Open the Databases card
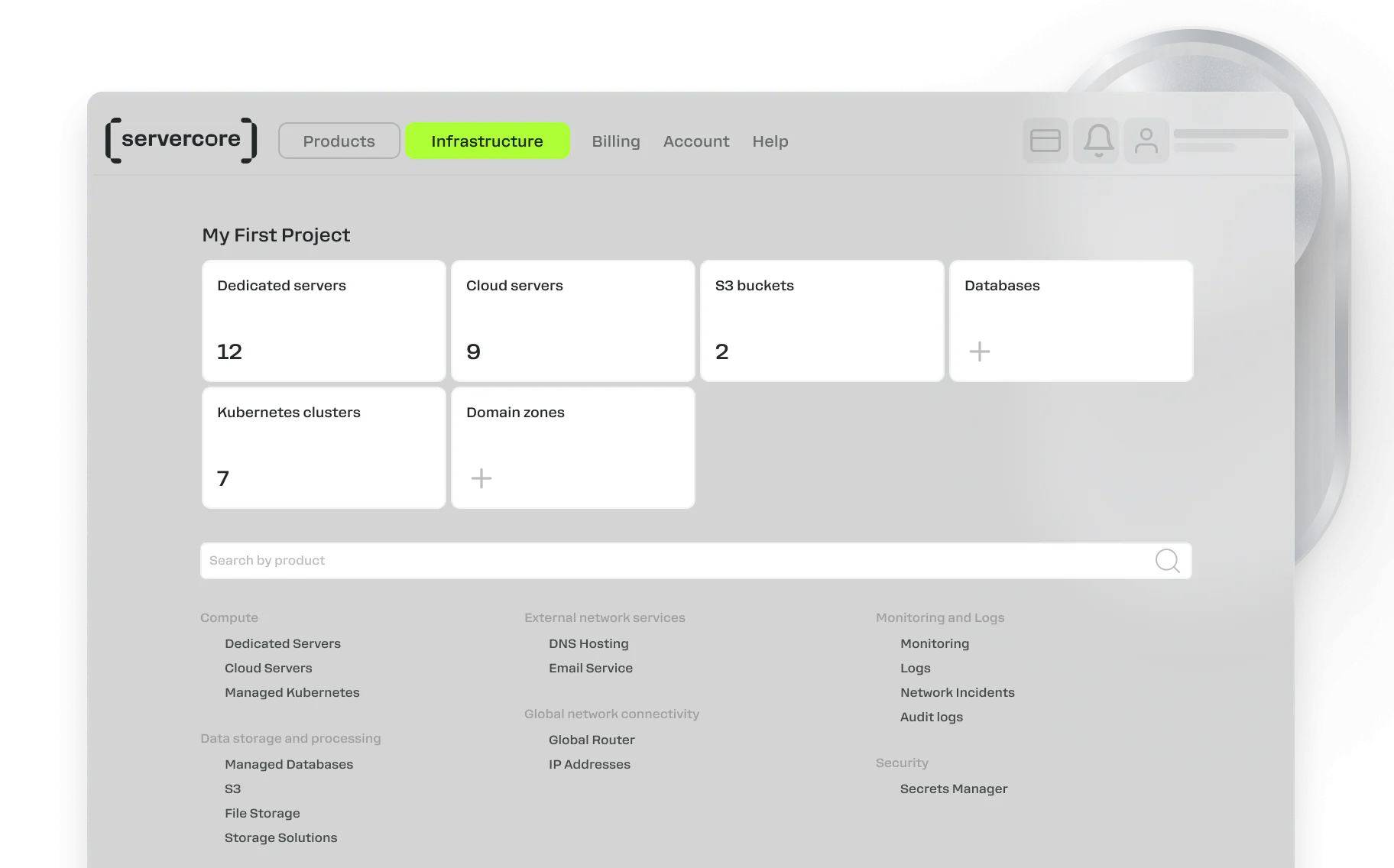This screenshot has height=868, width=1394. (x=1071, y=321)
